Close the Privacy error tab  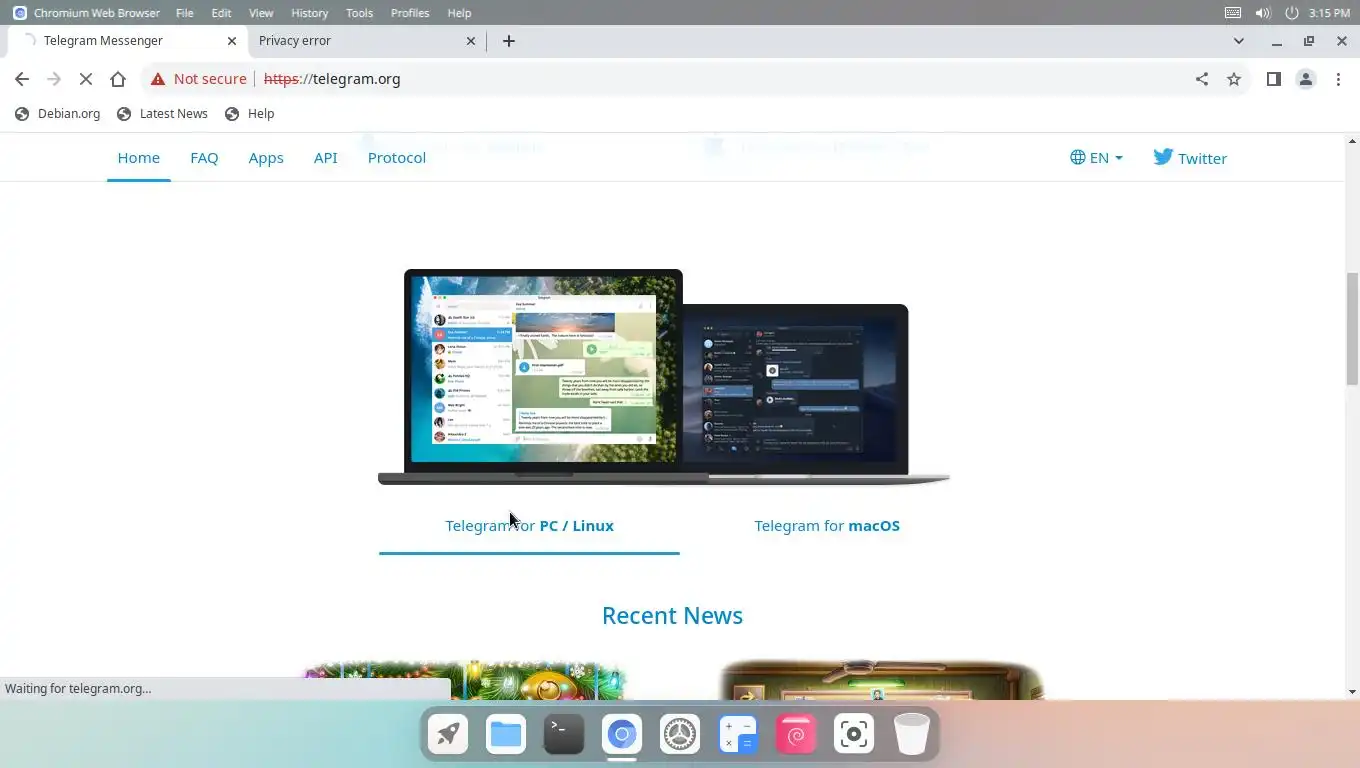pos(471,41)
